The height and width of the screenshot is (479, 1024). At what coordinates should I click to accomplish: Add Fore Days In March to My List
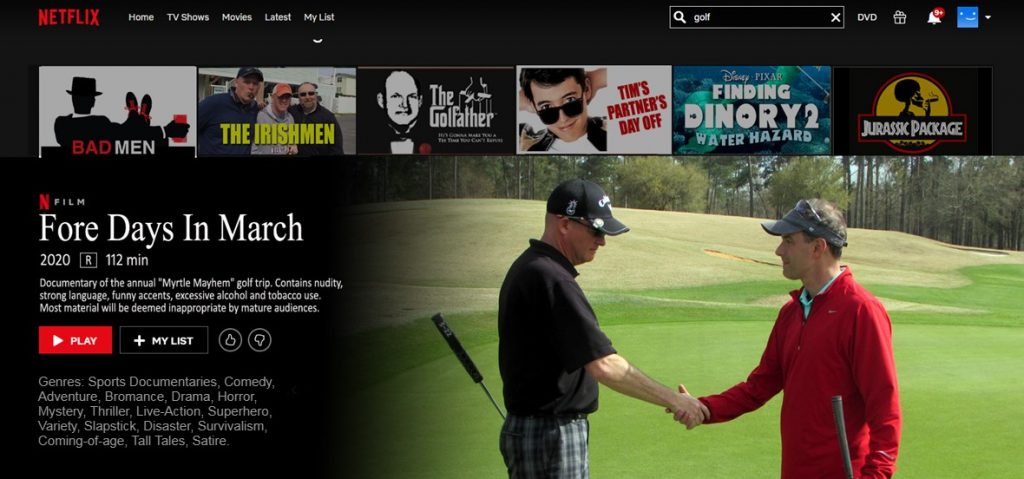[164, 340]
